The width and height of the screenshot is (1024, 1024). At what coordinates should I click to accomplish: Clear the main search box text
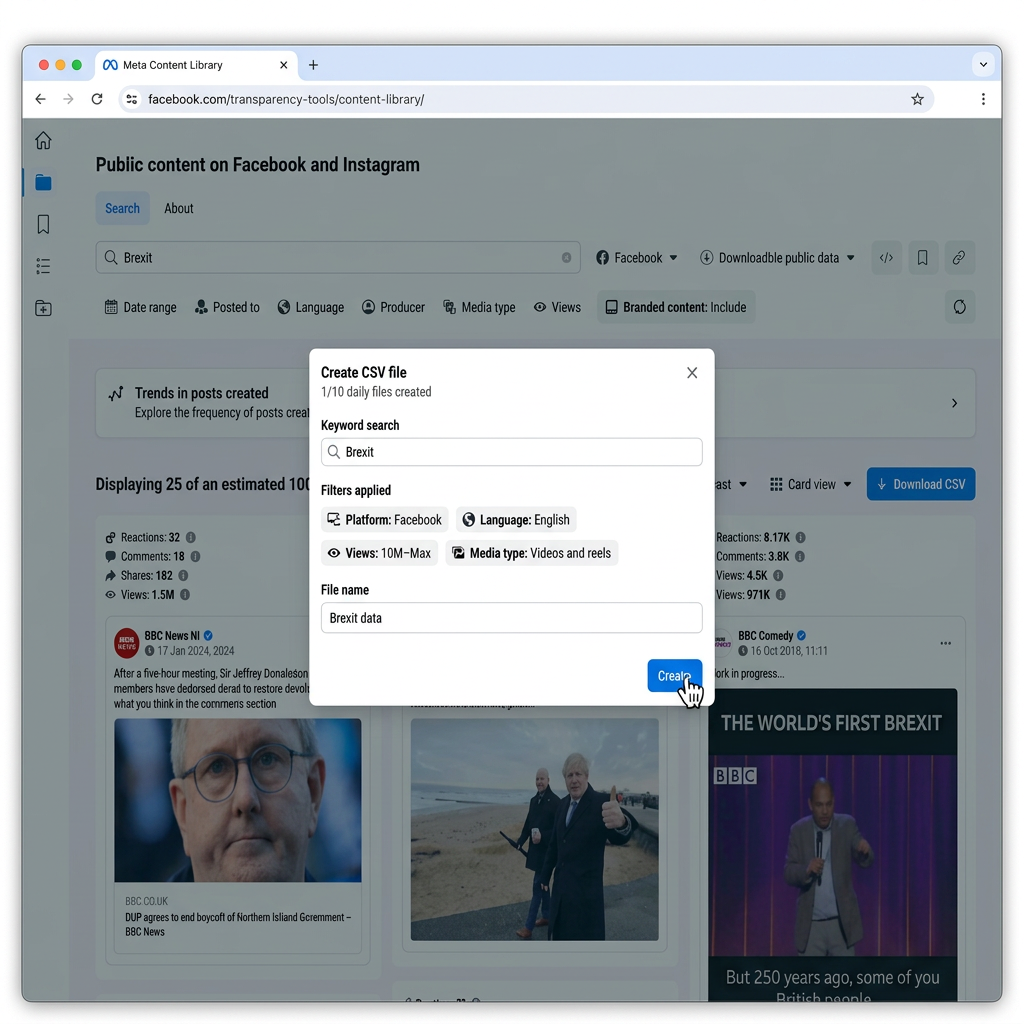pyautogui.click(x=566, y=257)
